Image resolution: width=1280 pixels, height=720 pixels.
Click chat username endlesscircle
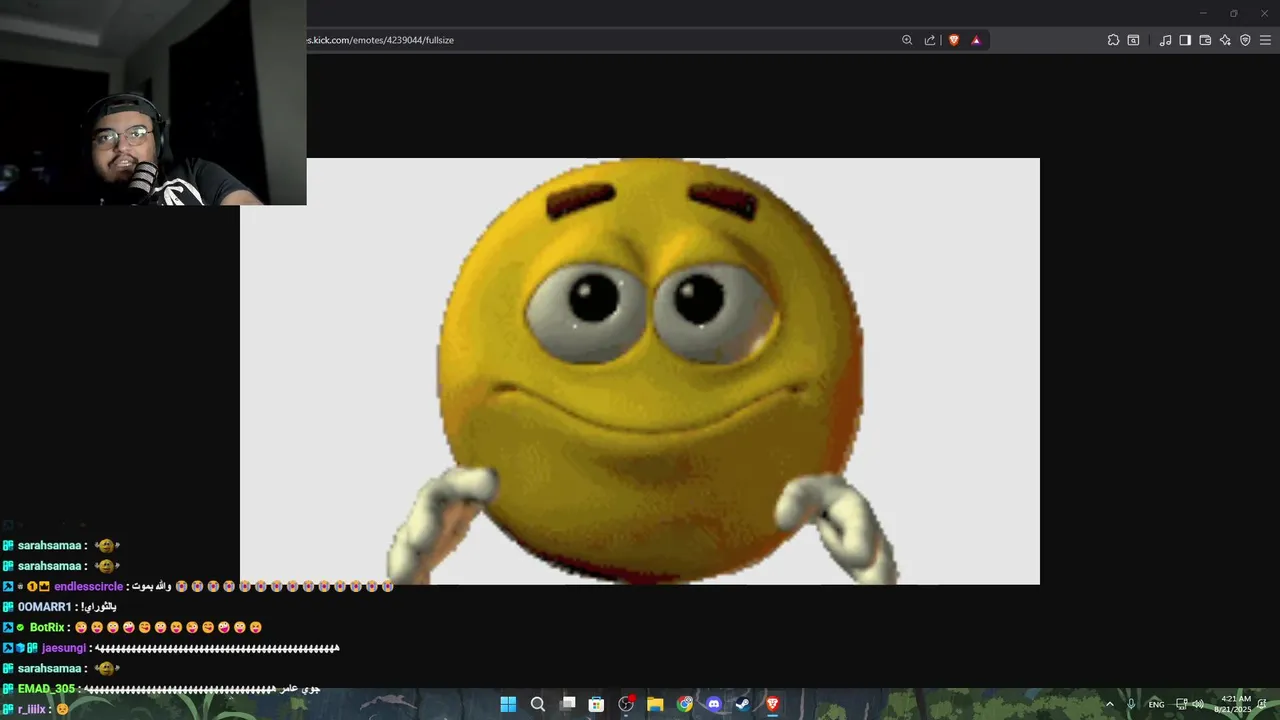coord(88,587)
